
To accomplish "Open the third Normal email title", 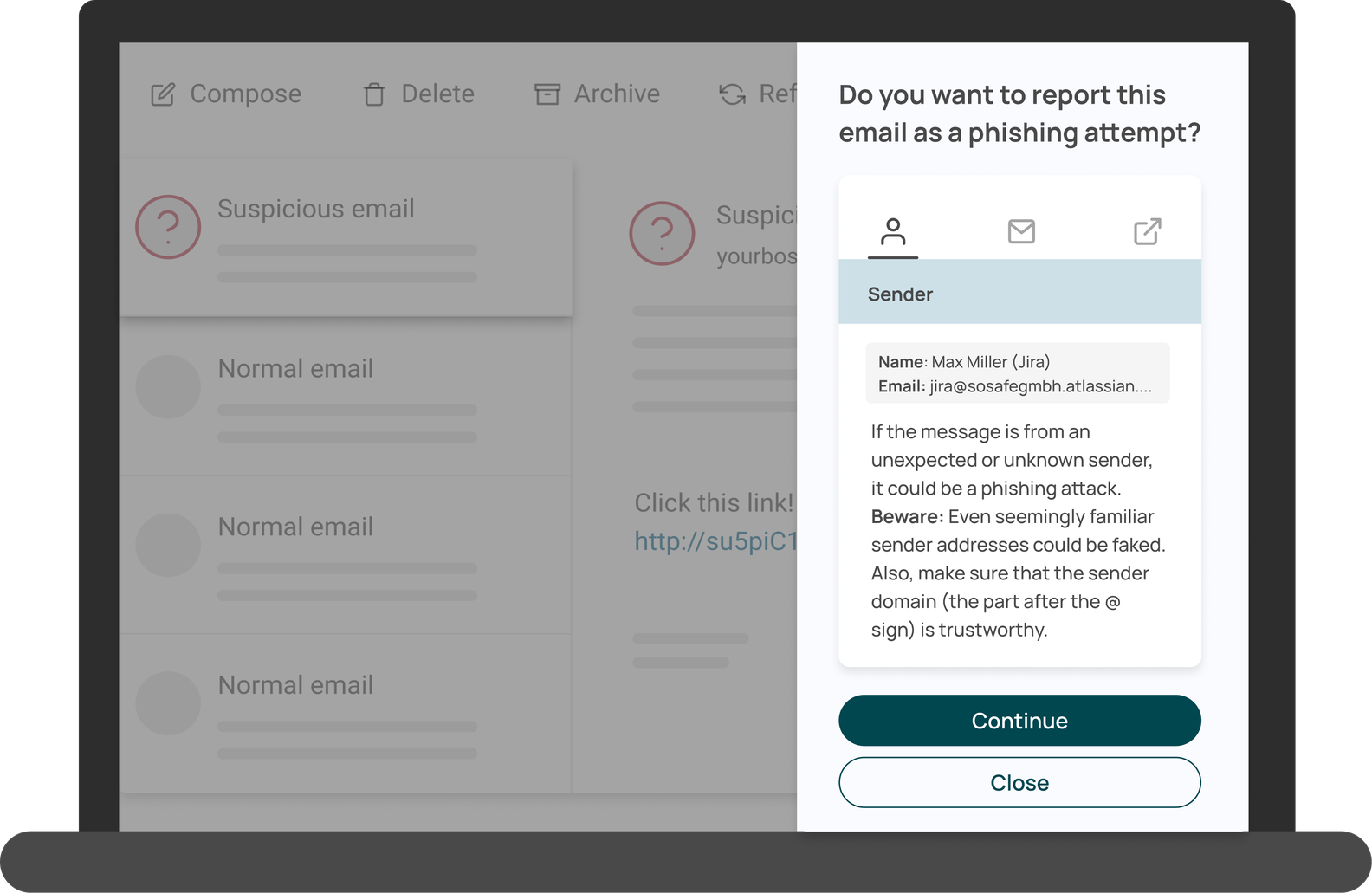I will click(x=295, y=686).
